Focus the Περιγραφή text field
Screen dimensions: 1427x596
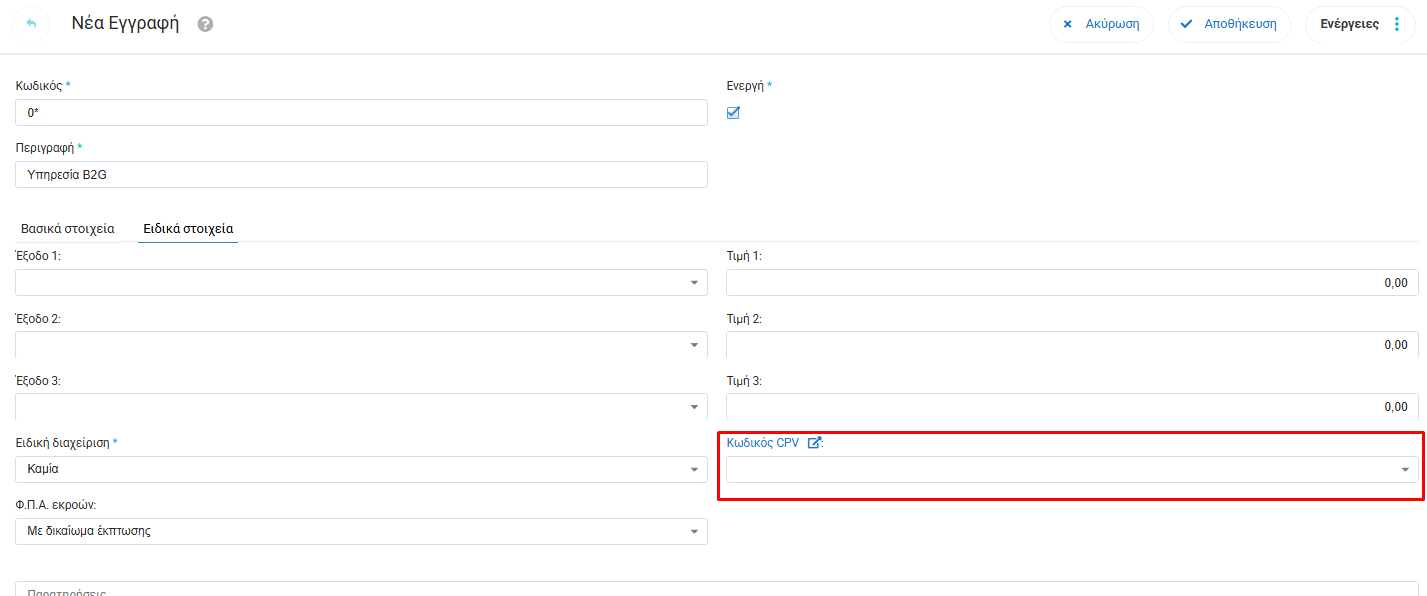coord(361,175)
